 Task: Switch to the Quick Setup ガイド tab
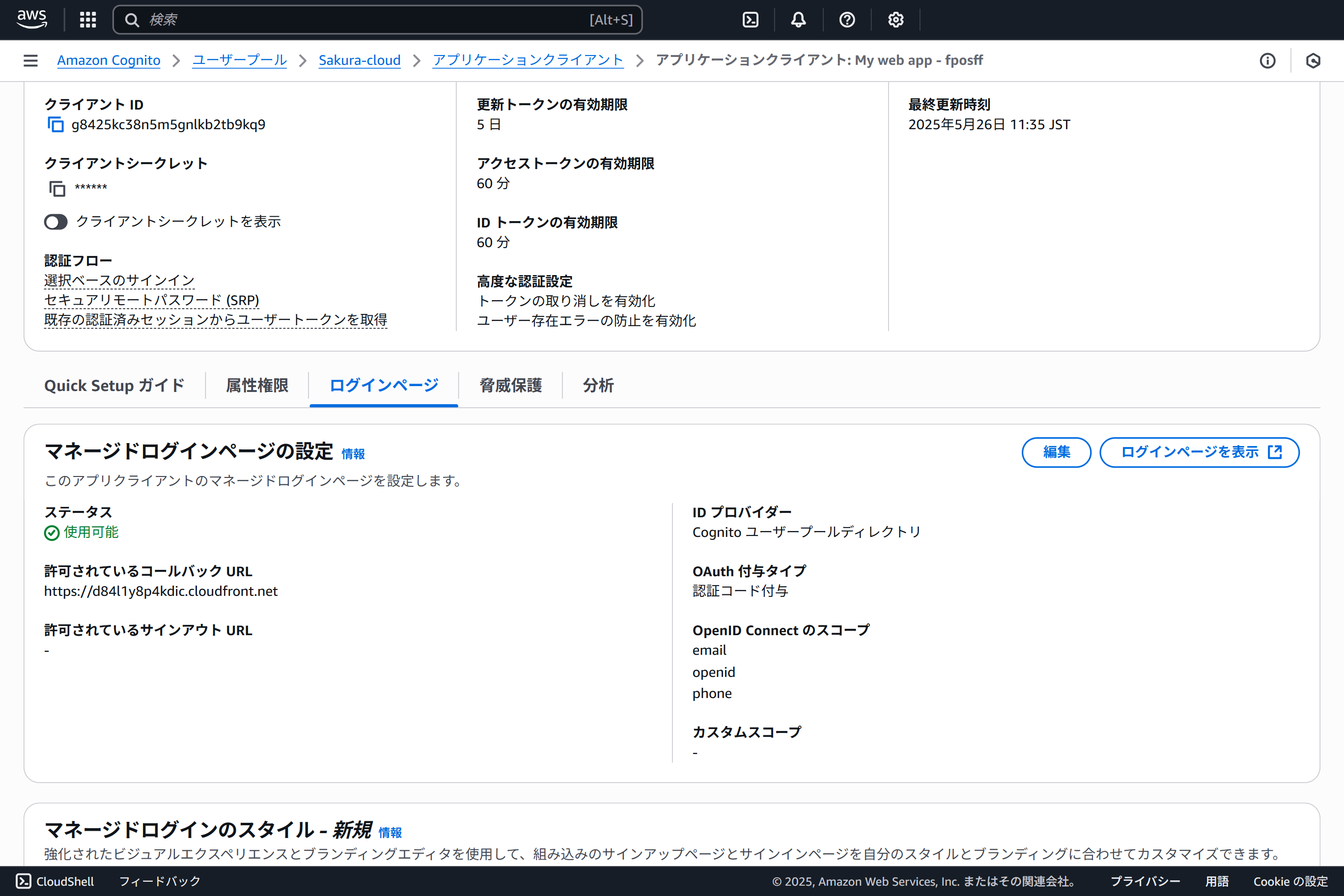click(114, 386)
